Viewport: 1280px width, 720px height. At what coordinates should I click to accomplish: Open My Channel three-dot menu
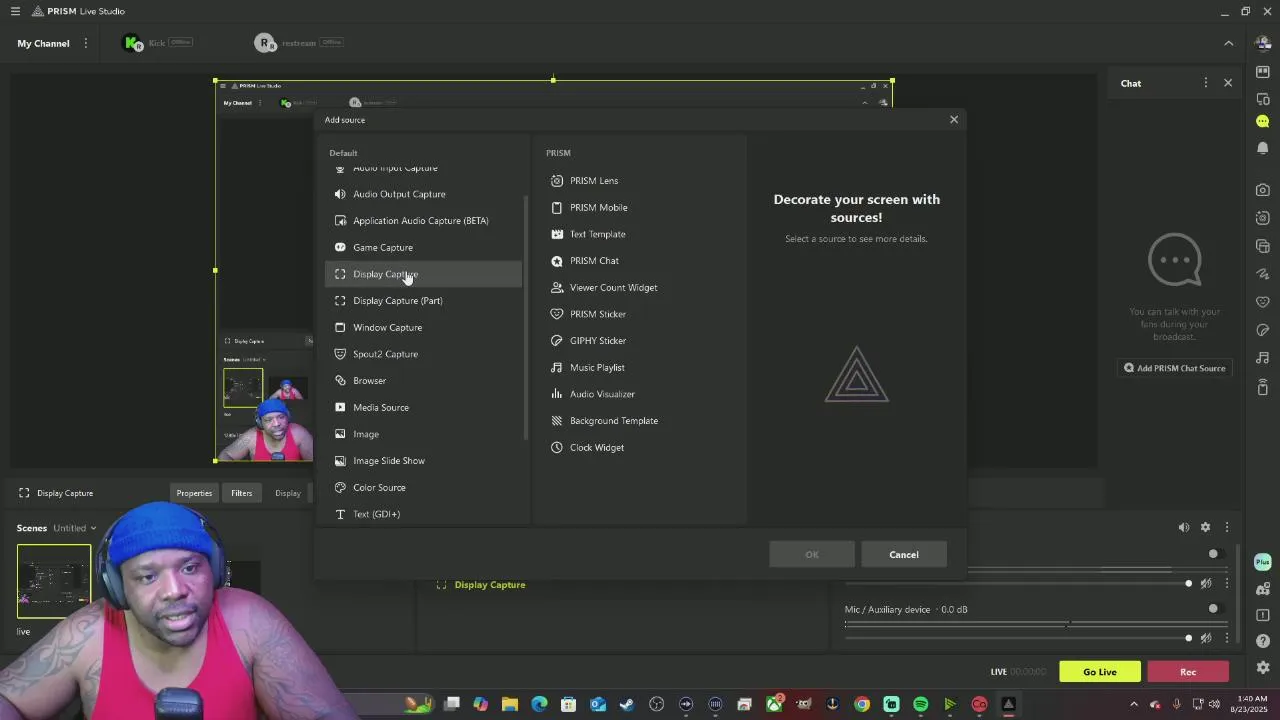coord(85,43)
